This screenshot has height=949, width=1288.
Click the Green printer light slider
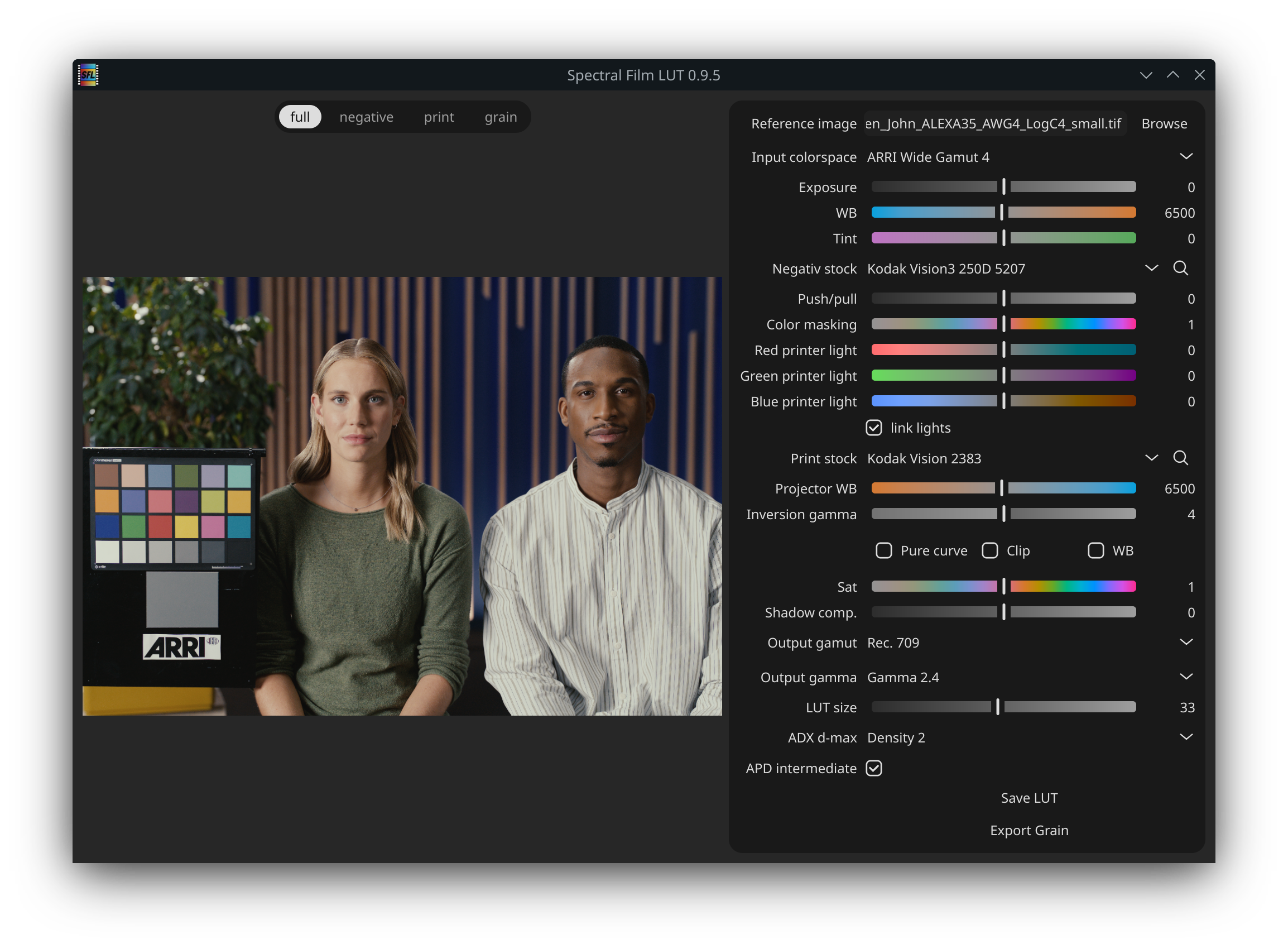pyautogui.click(x=1003, y=375)
